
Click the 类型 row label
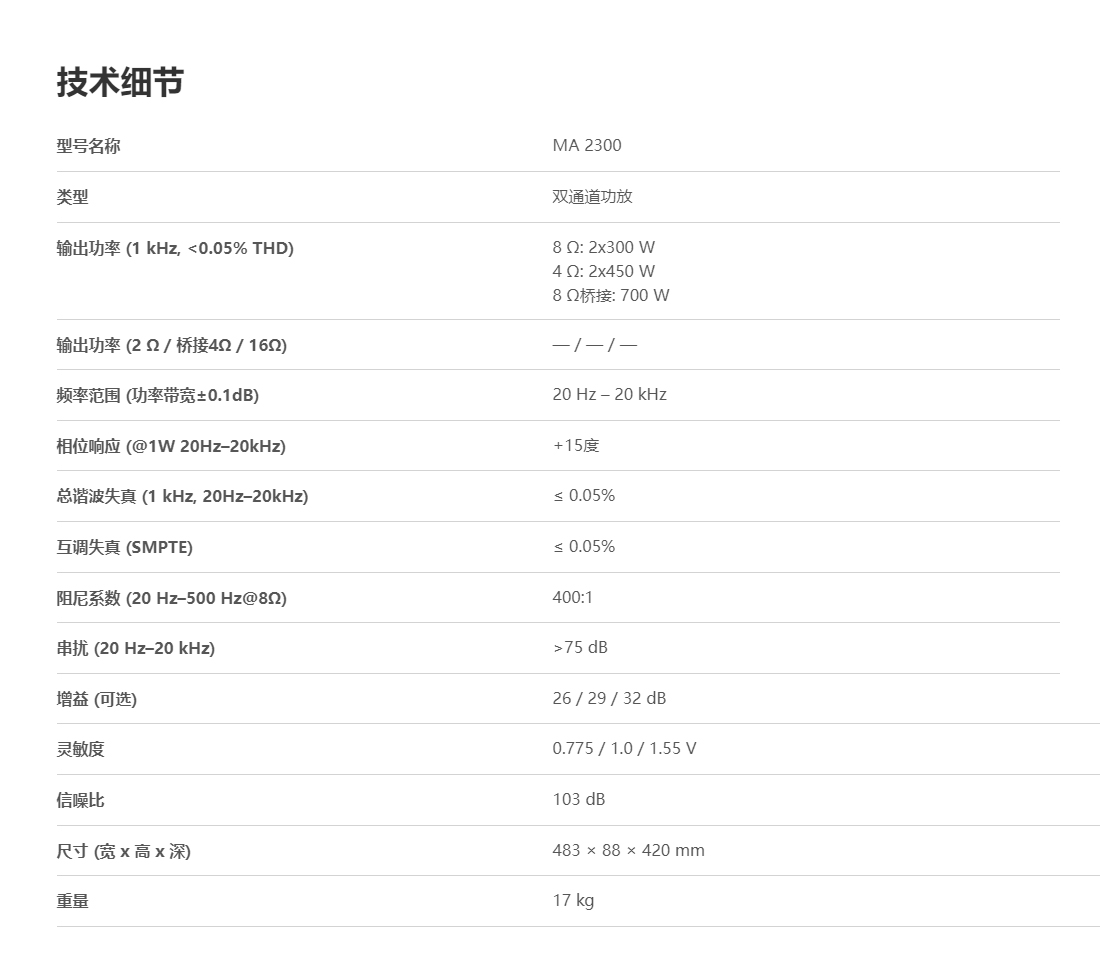tap(72, 197)
